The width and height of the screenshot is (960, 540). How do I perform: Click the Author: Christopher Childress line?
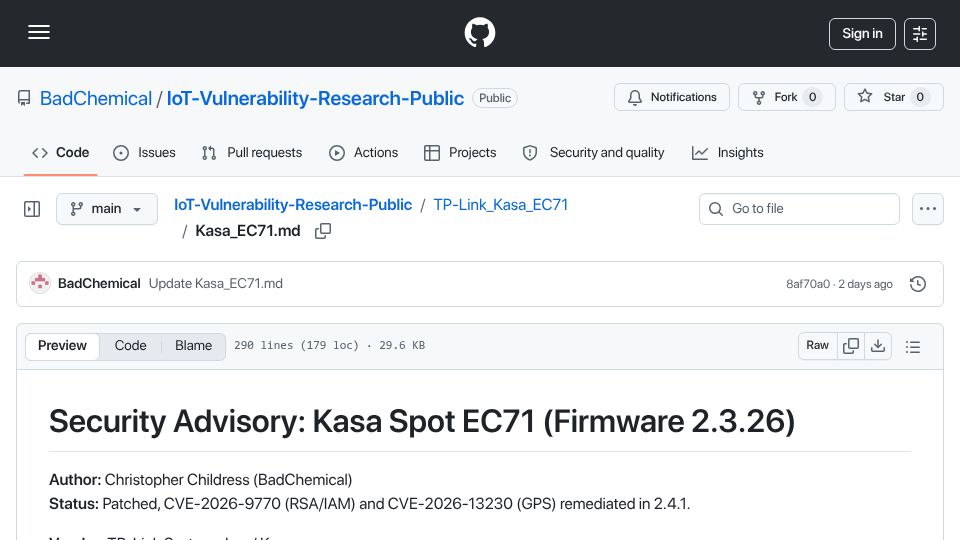[x=201, y=480]
